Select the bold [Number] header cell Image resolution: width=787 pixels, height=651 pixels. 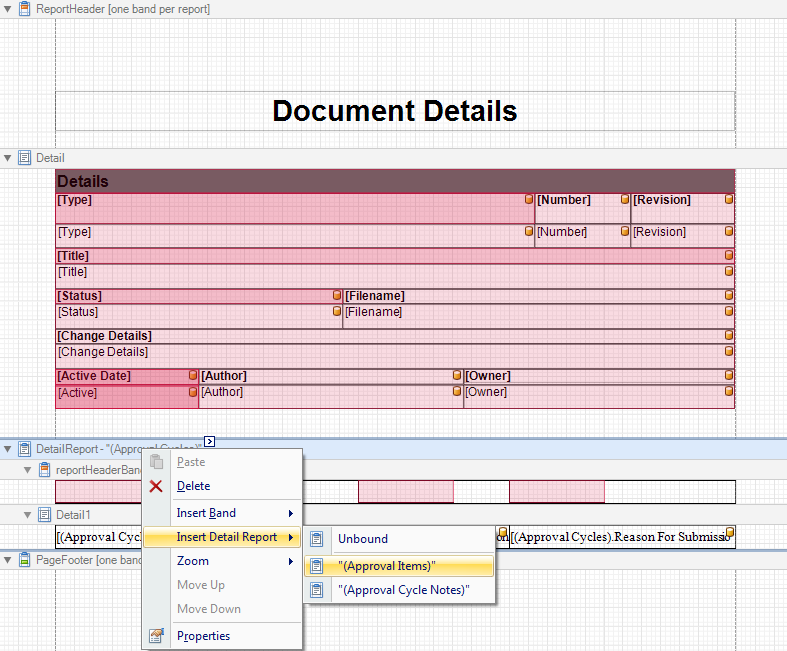(x=583, y=208)
